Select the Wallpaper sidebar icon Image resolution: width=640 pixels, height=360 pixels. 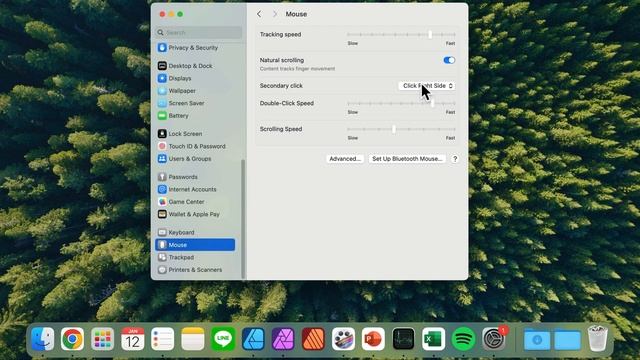pyautogui.click(x=162, y=91)
